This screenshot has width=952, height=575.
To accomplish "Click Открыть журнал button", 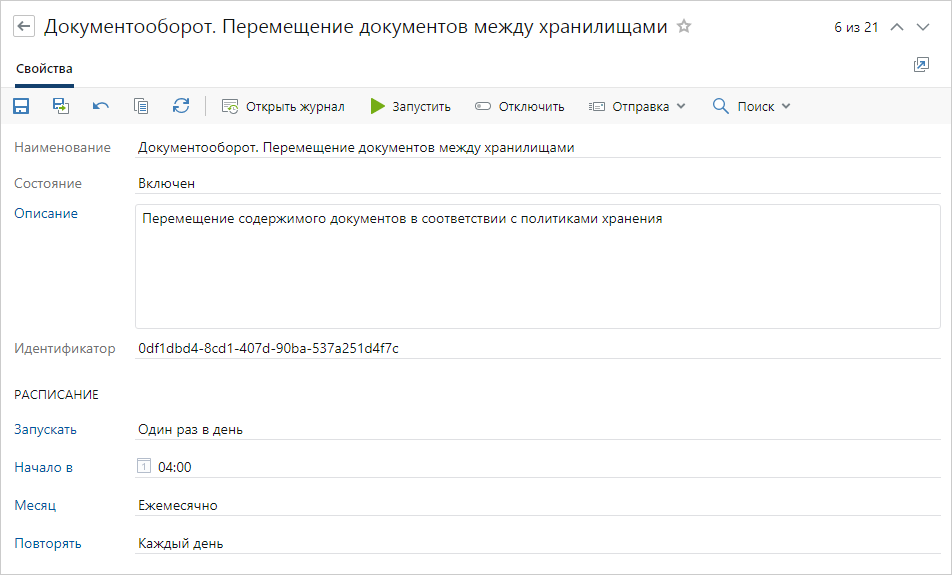I will (283, 106).
